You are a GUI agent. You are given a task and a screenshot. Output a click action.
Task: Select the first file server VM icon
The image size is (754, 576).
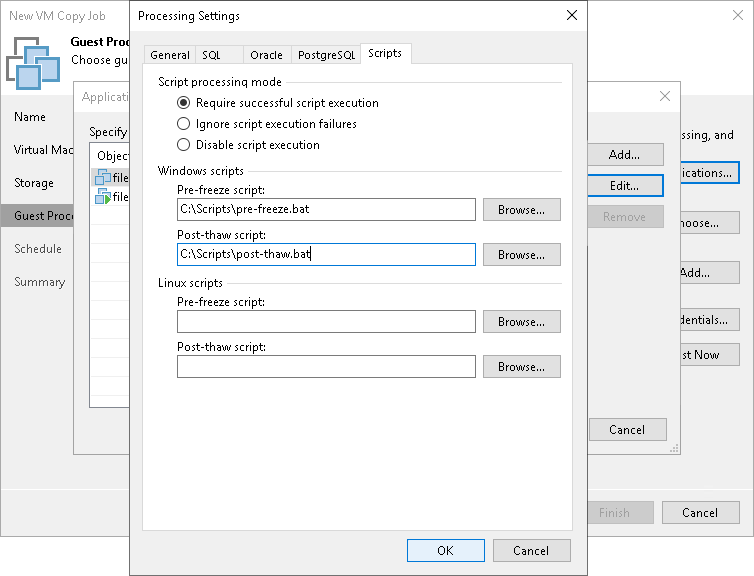(x=102, y=177)
